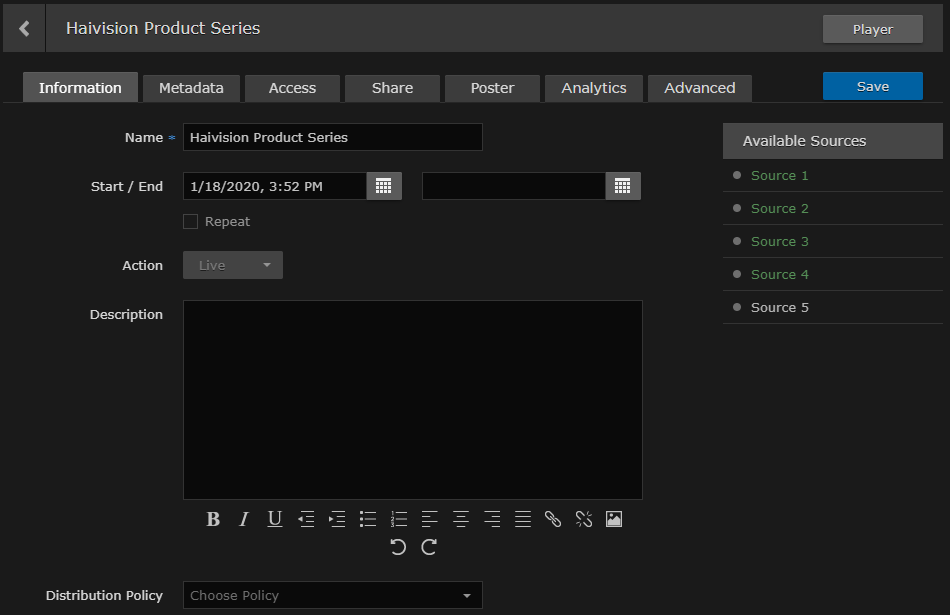Screen dimensions: 950x615
Task: Click the Player button
Action: [x=872, y=28]
